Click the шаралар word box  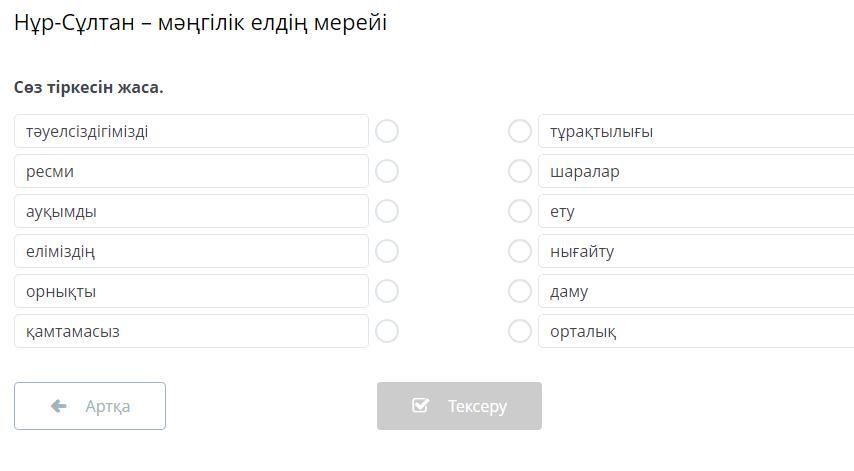695,171
